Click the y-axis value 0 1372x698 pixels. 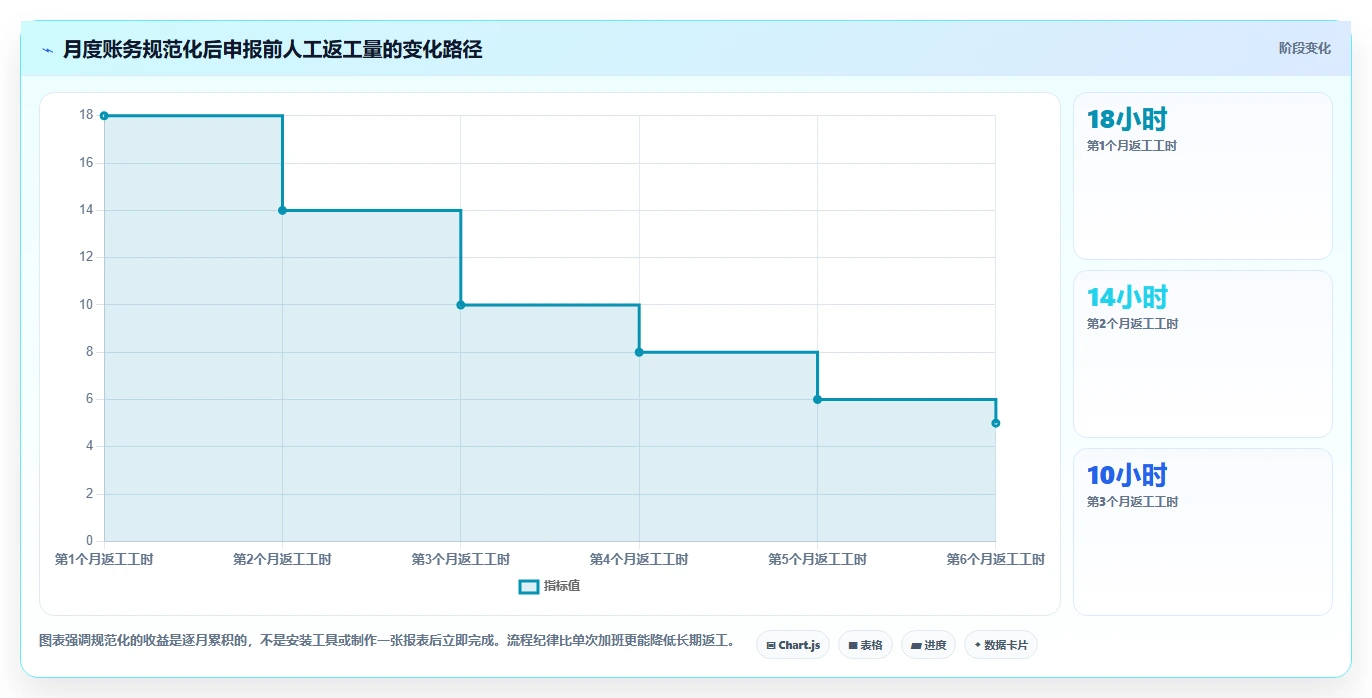[x=90, y=541]
